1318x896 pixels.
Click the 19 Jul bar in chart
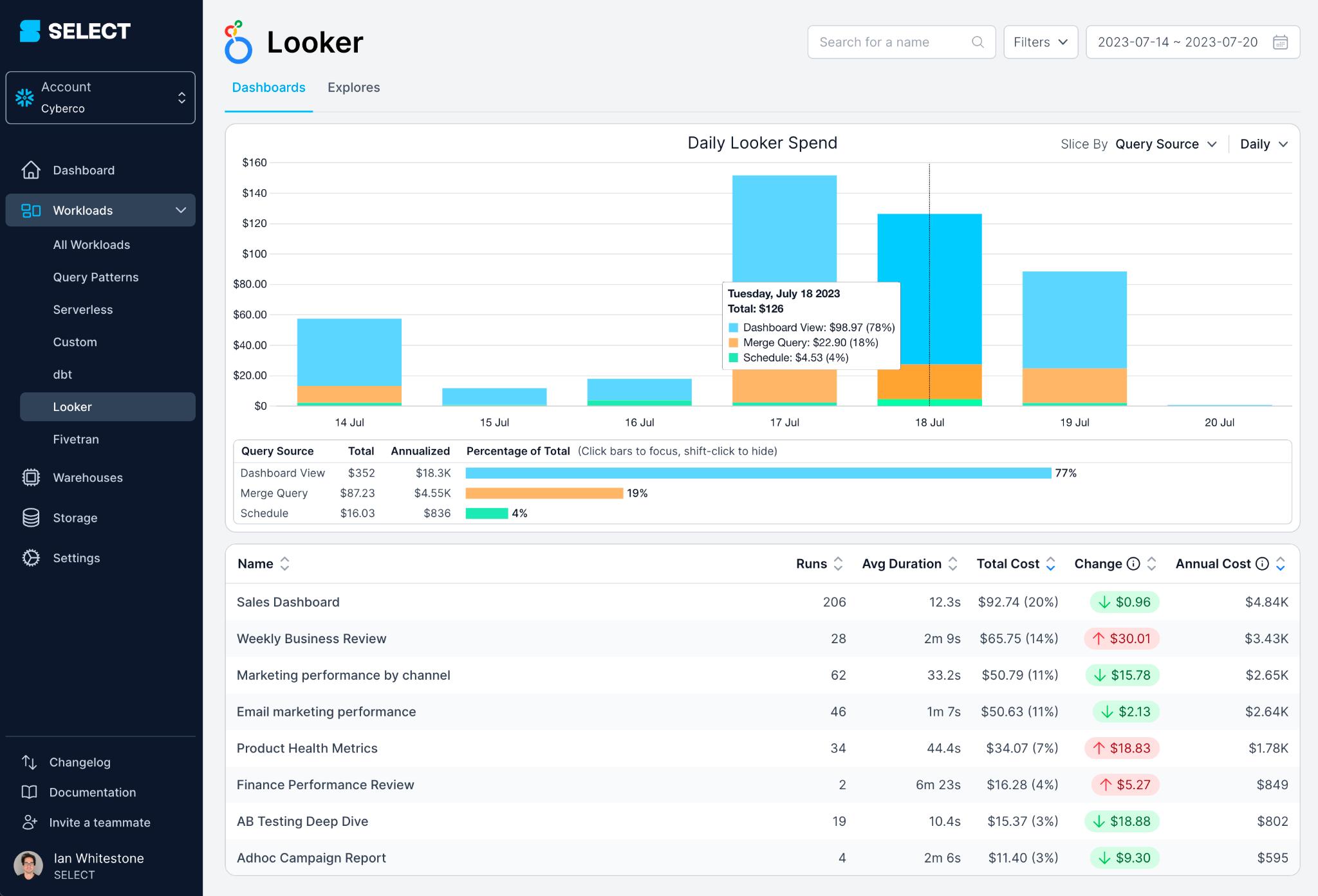click(1075, 338)
